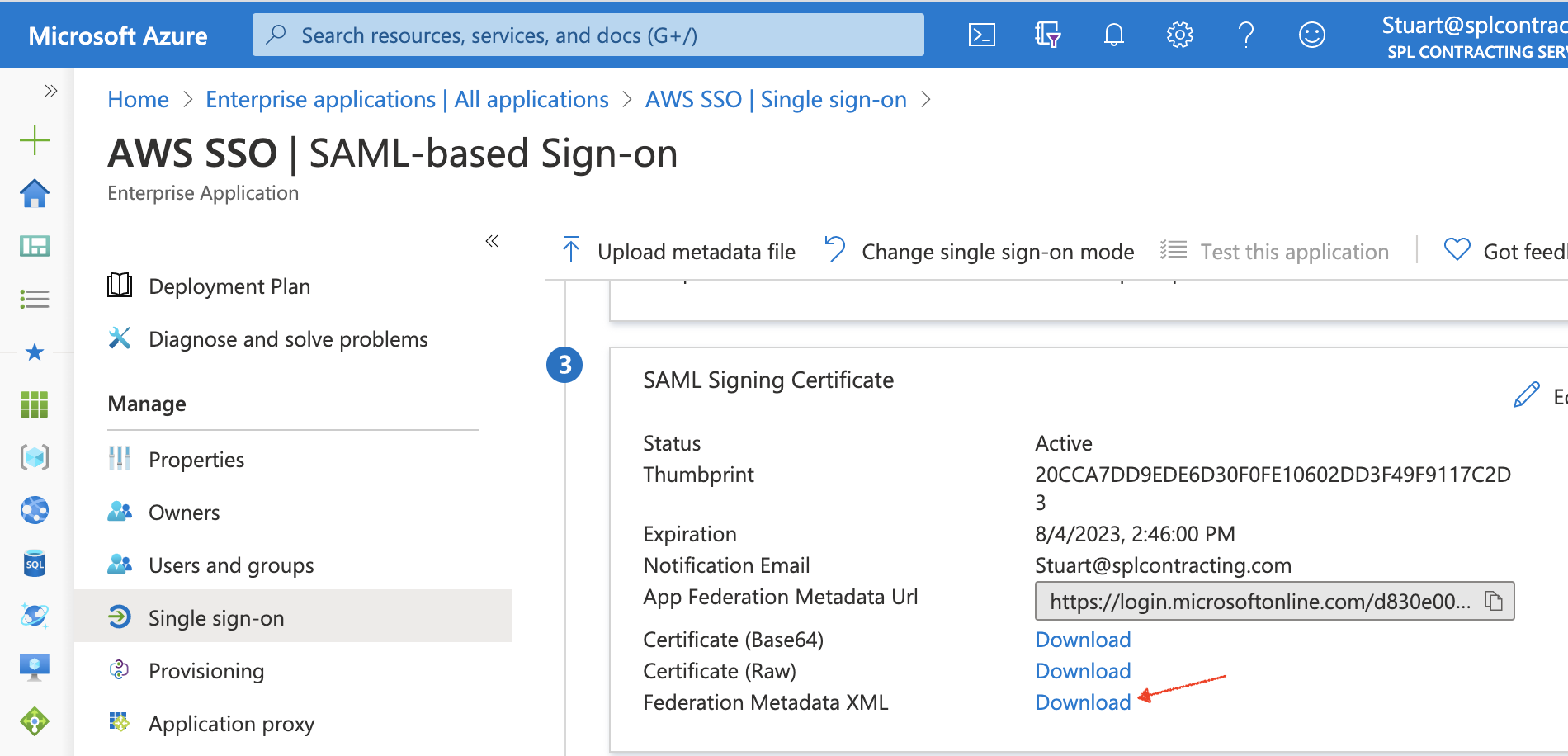
Task: Open Dashboard icon in sidebar
Action: [35, 246]
